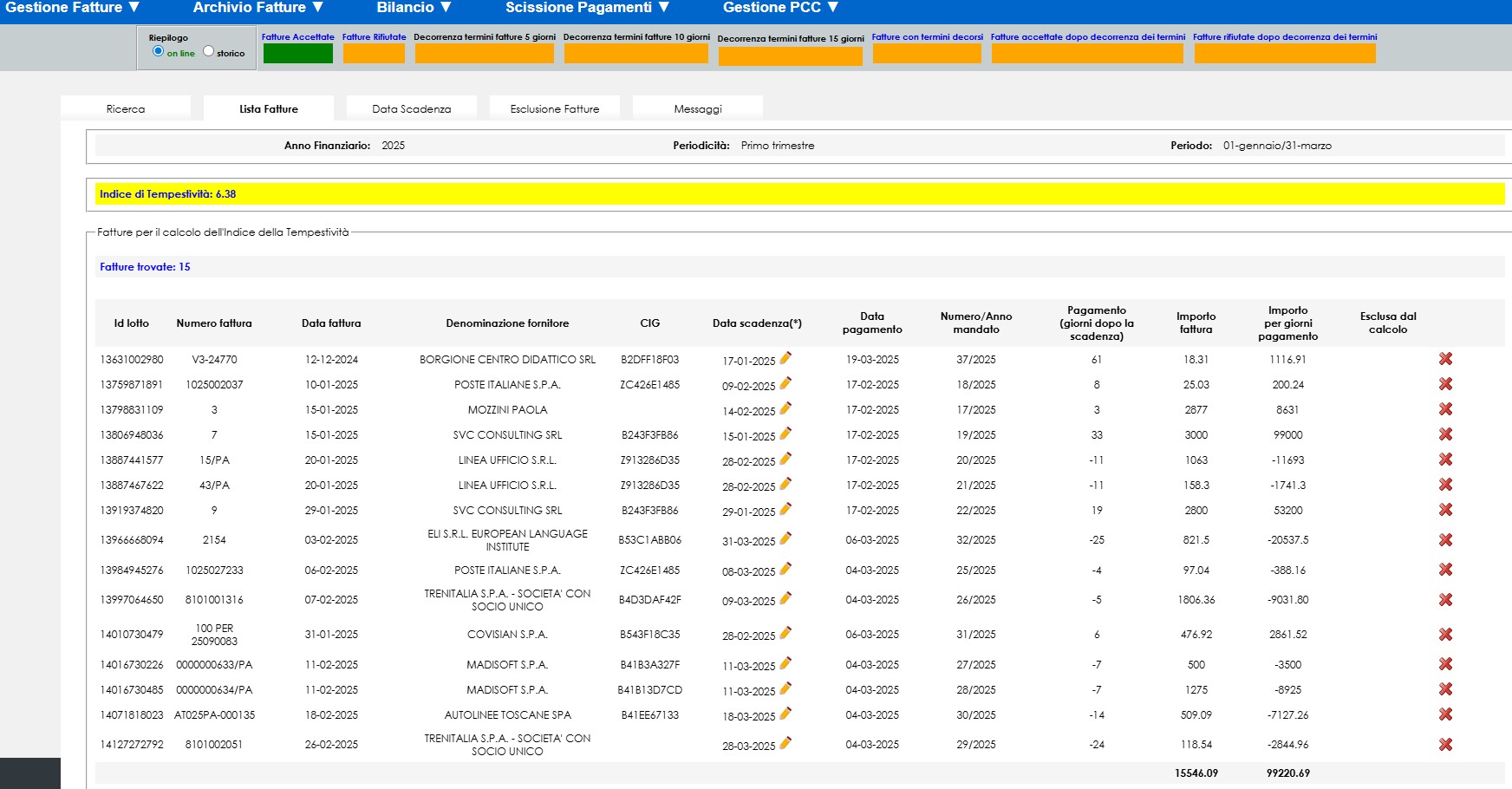The image size is (1512, 789).
Task: Open the Gestione Fatture dropdown menu
Action: click(x=73, y=8)
